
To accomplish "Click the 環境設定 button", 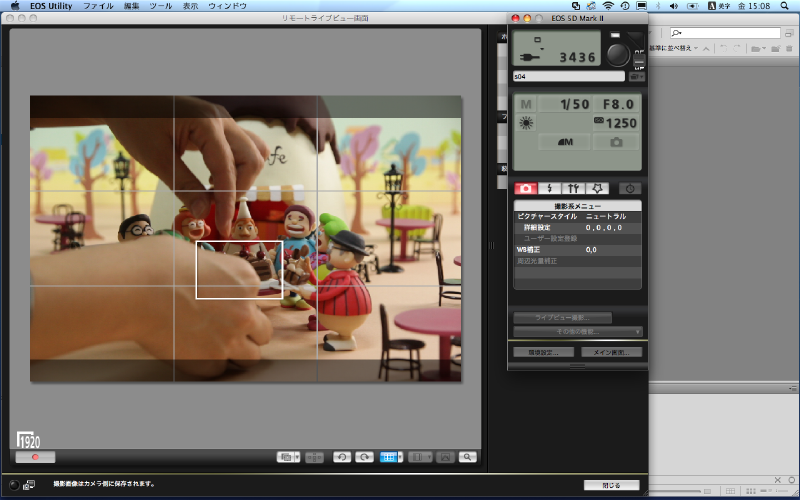I will pyautogui.click(x=543, y=352).
